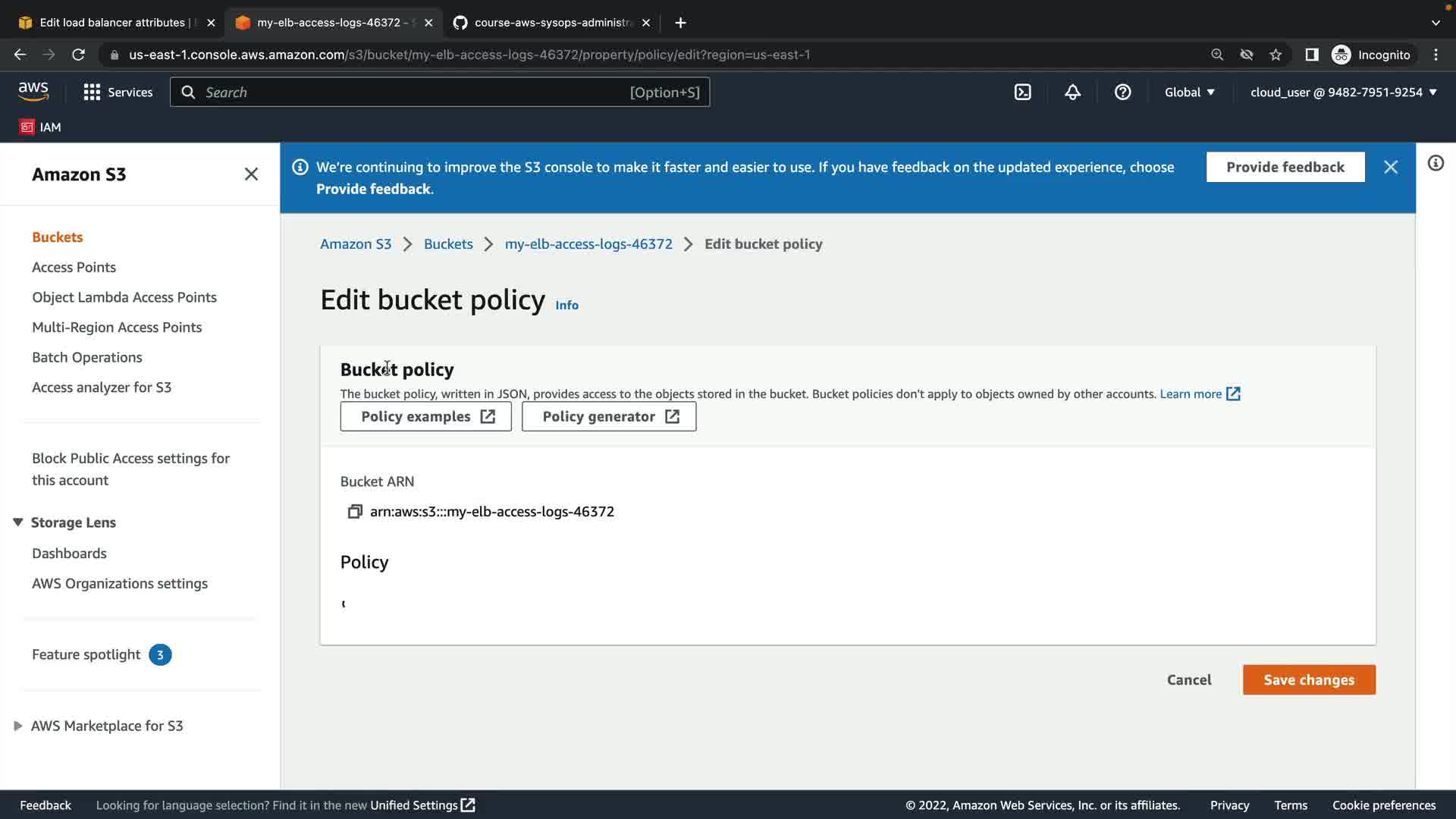Screen dimensions: 1456x819
Task: Close the Amazon S3 sidebar
Action: [x=251, y=174]
